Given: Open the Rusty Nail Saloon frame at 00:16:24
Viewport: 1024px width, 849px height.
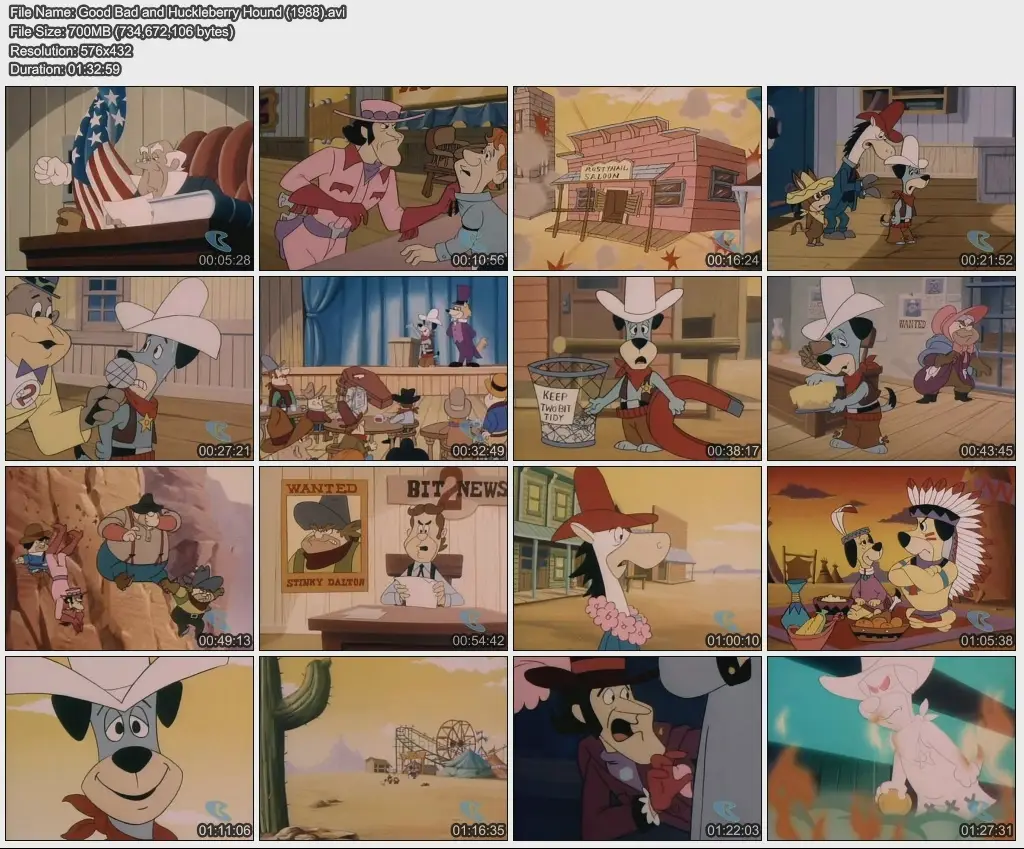Looking at the screenshot, I should [x=637, y=178].
